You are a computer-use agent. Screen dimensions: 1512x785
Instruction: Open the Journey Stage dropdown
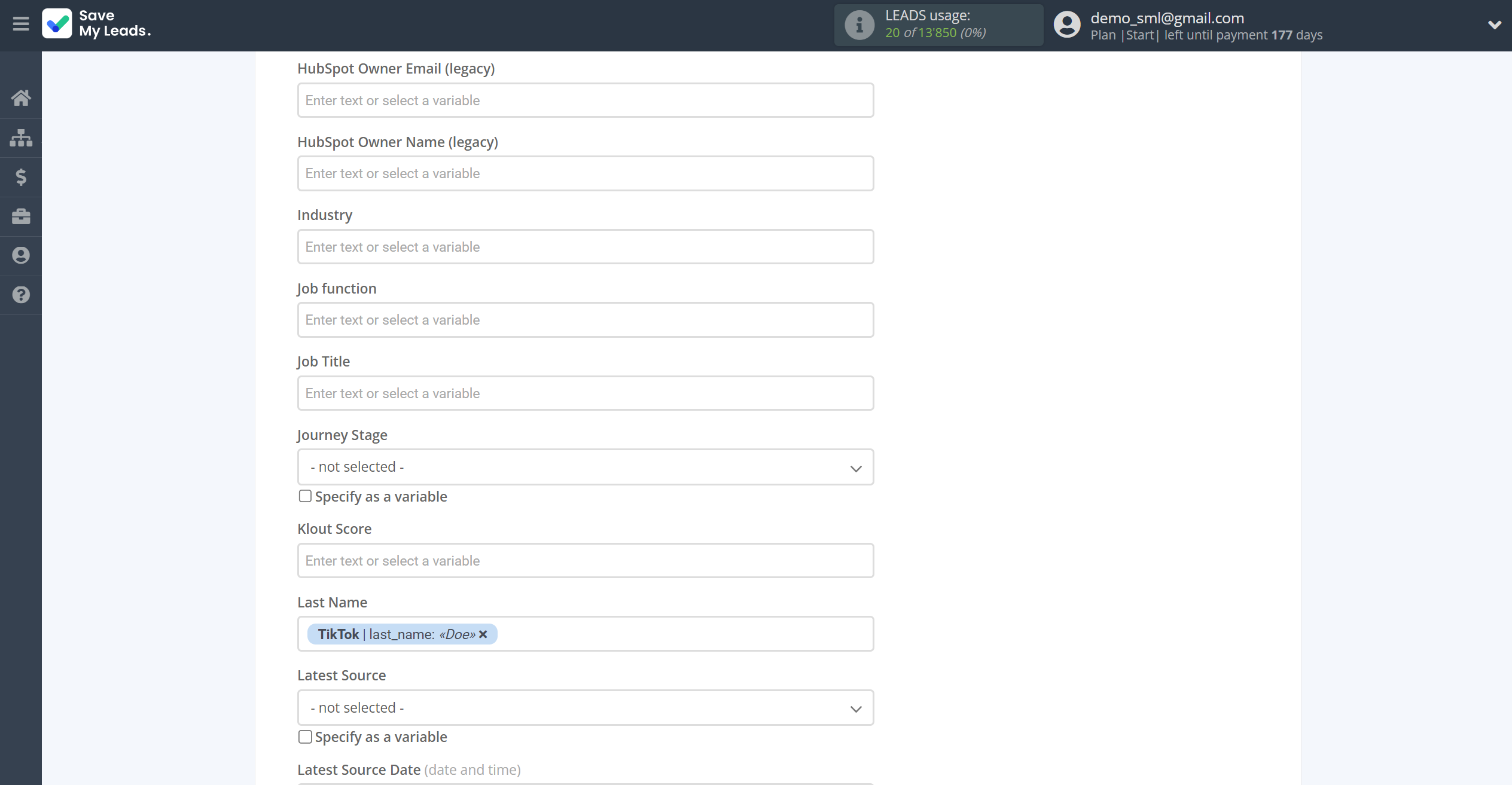coord(586,467)
